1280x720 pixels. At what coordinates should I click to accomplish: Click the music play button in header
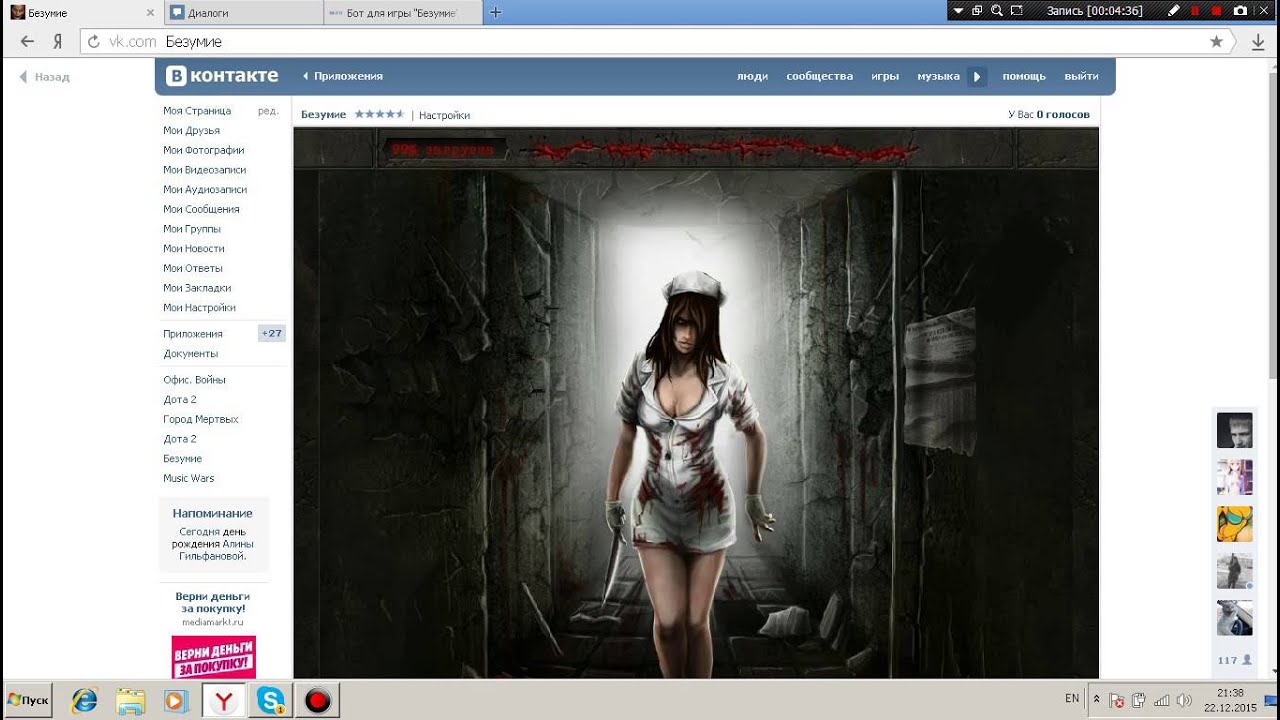coord(977,76)
